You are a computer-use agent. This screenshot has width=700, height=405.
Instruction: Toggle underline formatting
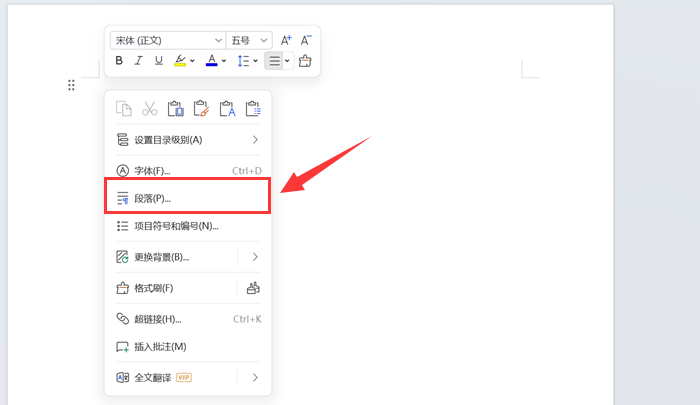pyautogui.click(x=158, y=61)
